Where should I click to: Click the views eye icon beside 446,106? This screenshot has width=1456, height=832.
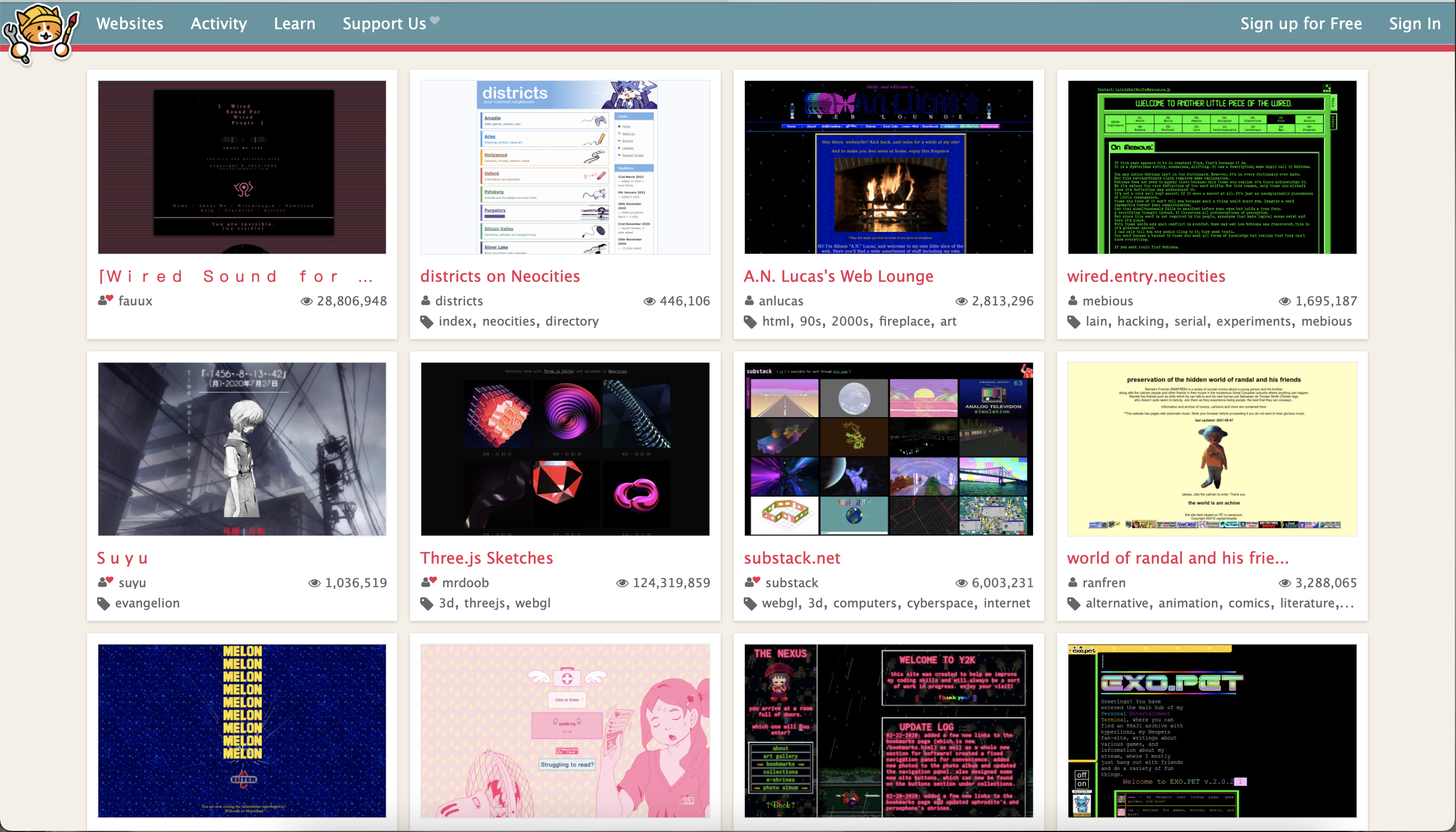pyautogui.click(x=650, y=301)
